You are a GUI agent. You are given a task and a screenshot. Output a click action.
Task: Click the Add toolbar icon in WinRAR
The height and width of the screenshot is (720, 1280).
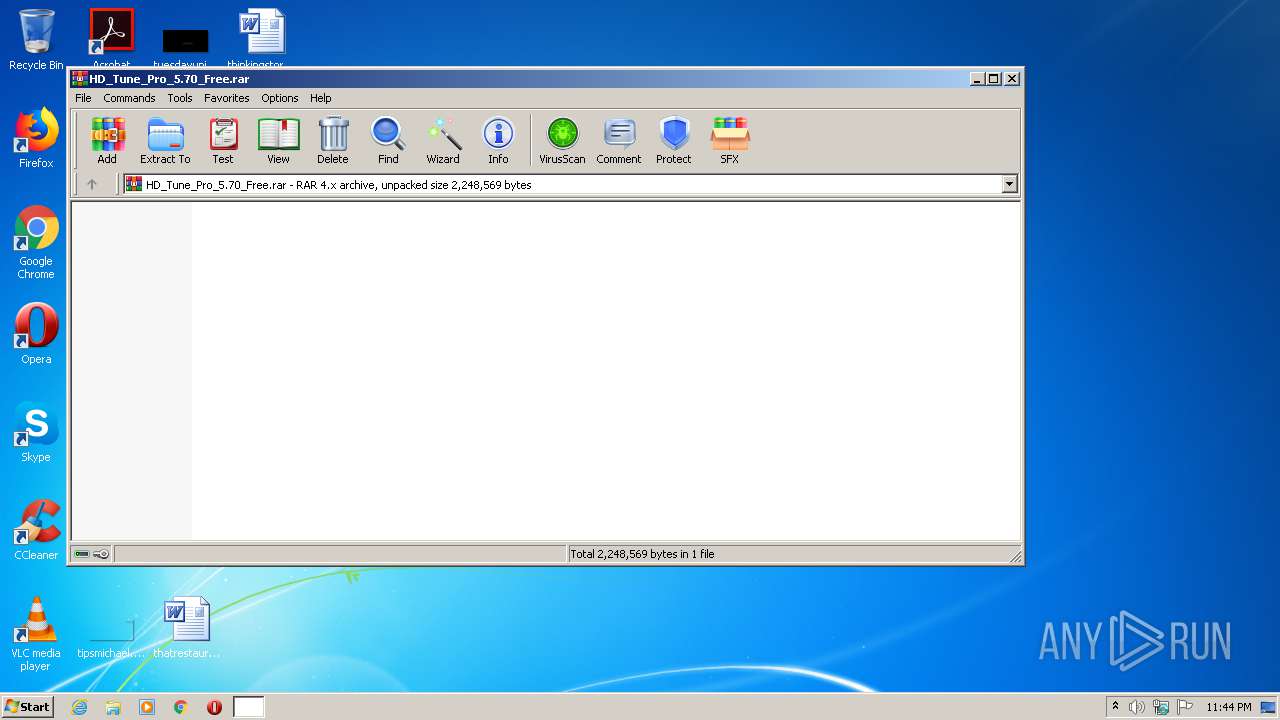pyautogui.click(x=107, y=140)
